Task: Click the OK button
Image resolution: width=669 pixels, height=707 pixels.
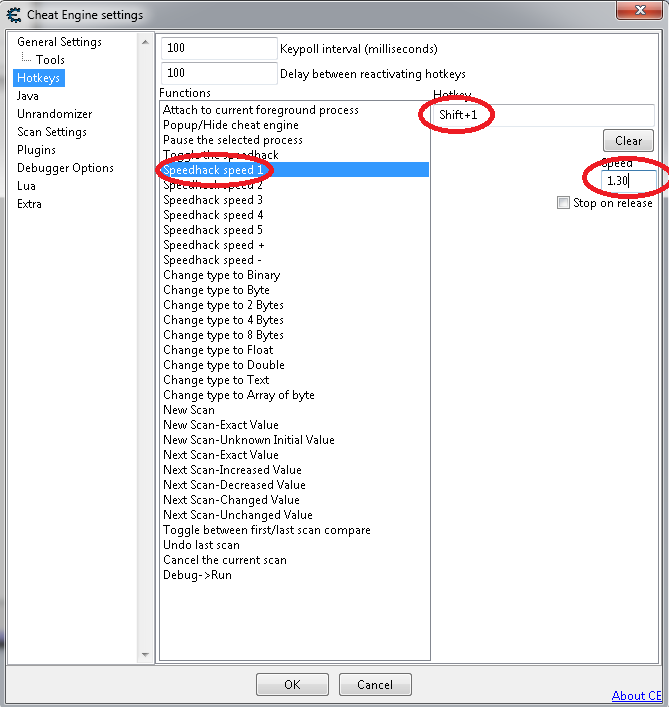Action: click(x=292, y=684)
